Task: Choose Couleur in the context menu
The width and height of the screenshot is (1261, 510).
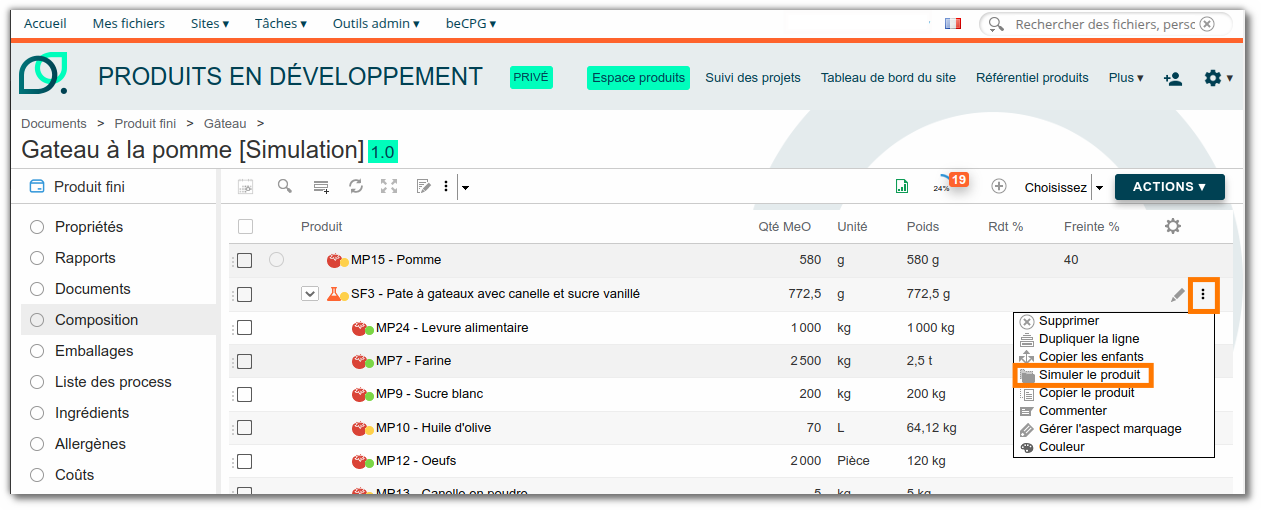Action: pos(1061,447)
